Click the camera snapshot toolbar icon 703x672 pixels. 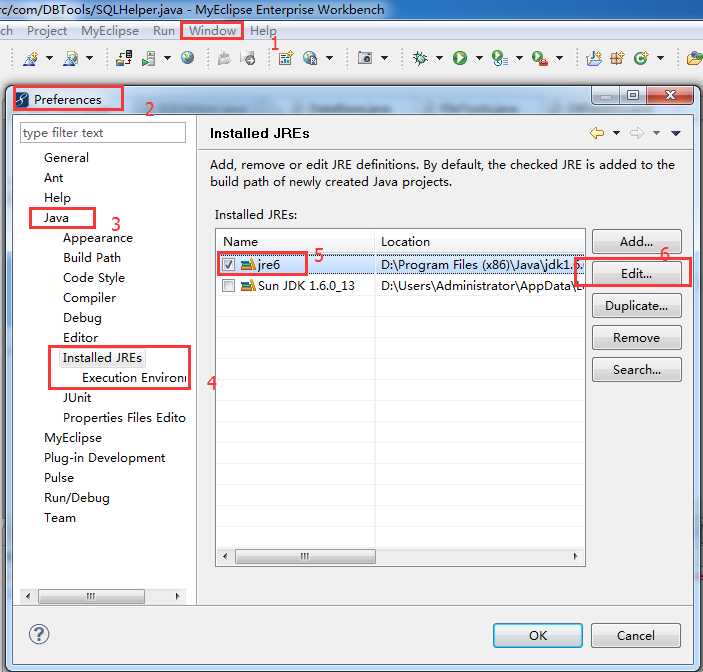(365, 57)
